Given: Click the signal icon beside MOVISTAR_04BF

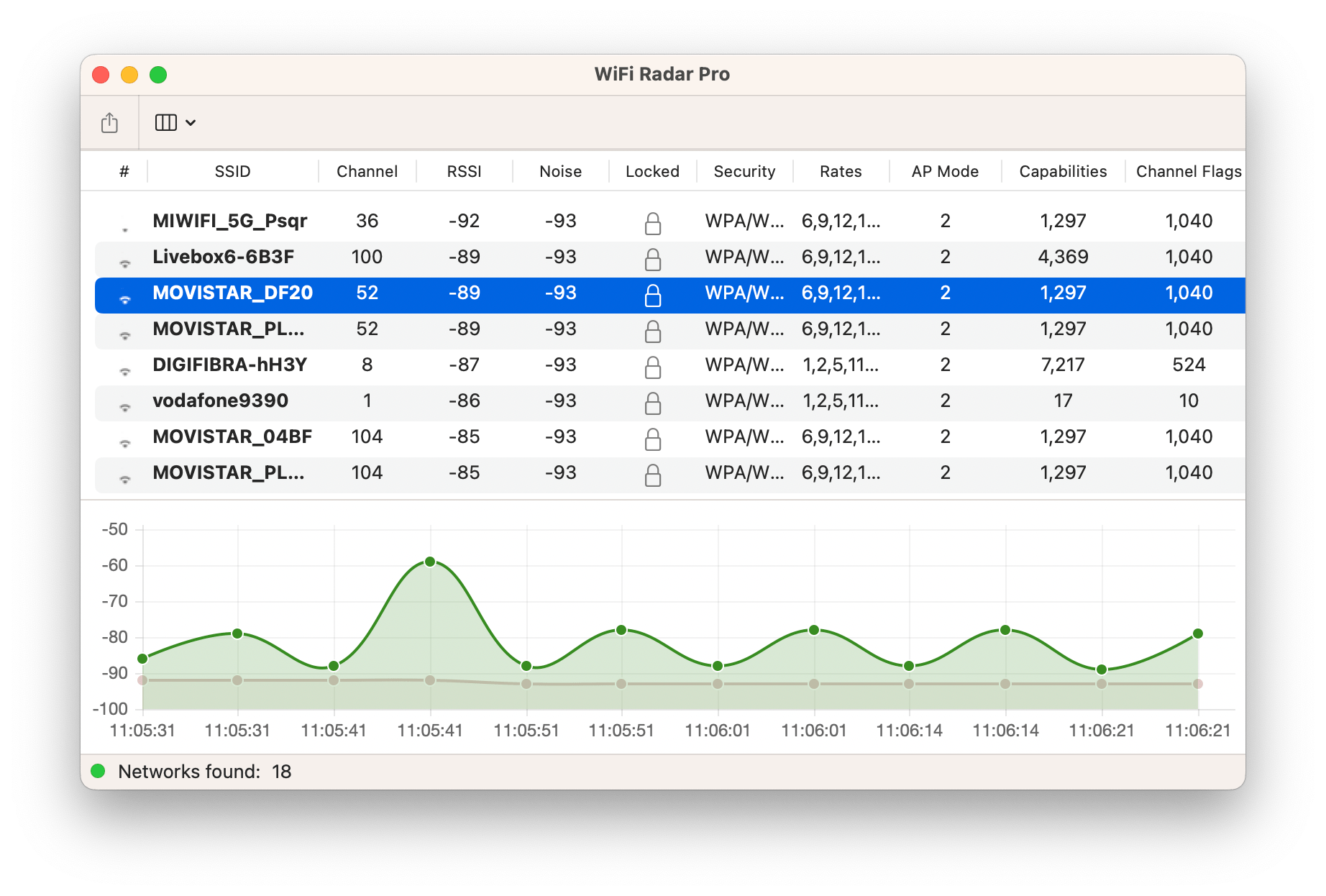Looking at the screenshot, I should 127,441.
